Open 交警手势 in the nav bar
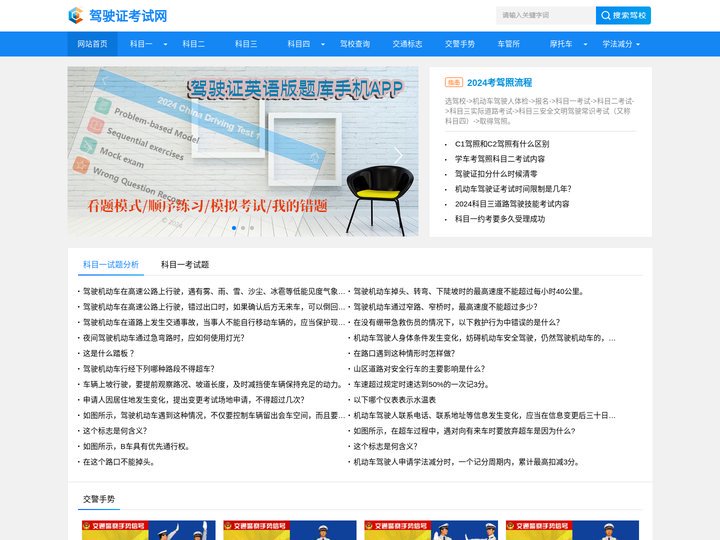Screen dimensions: 720x540 (x=460, y=44)
